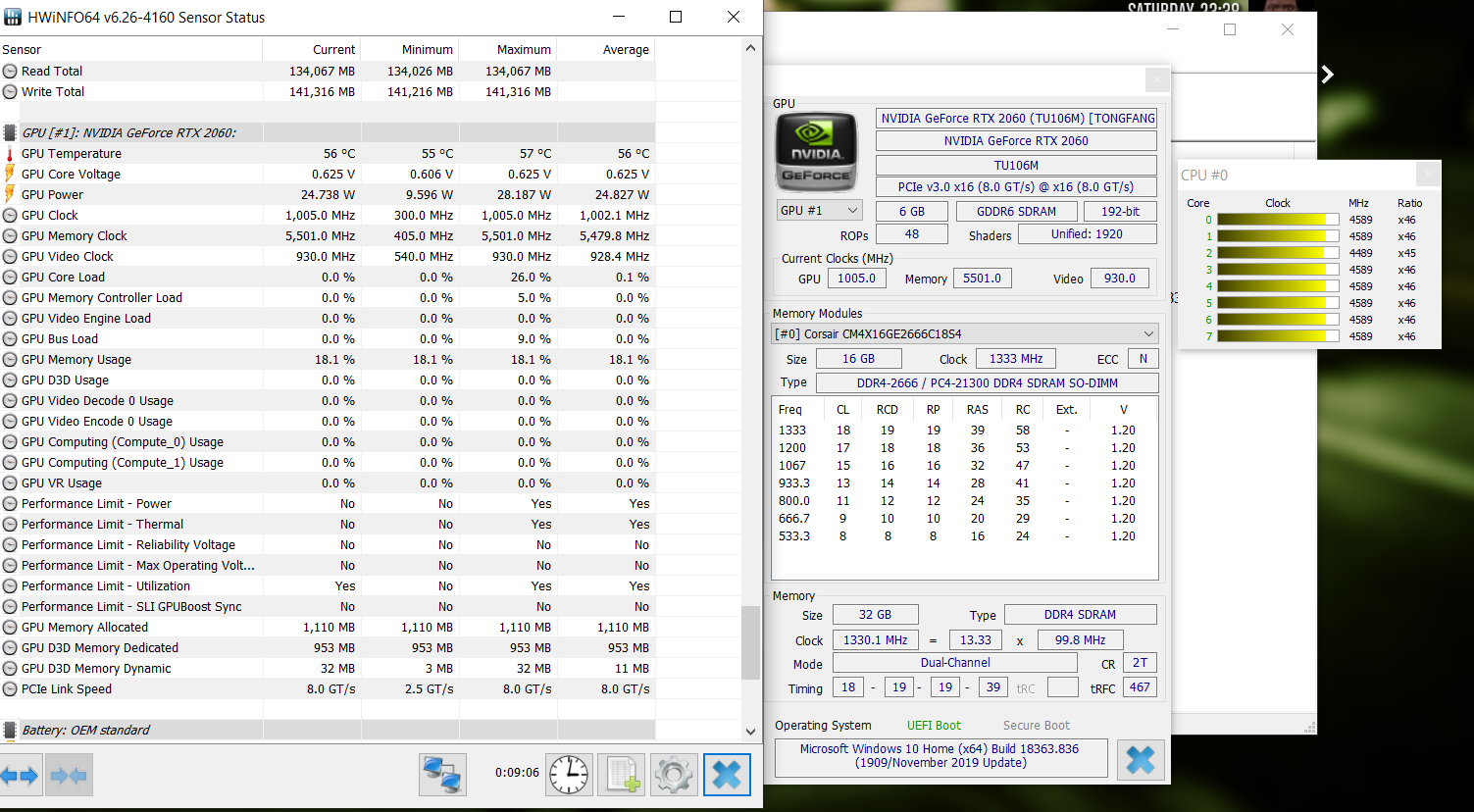
Task: Click the Secure Boot label
Action: (1037, 726)
